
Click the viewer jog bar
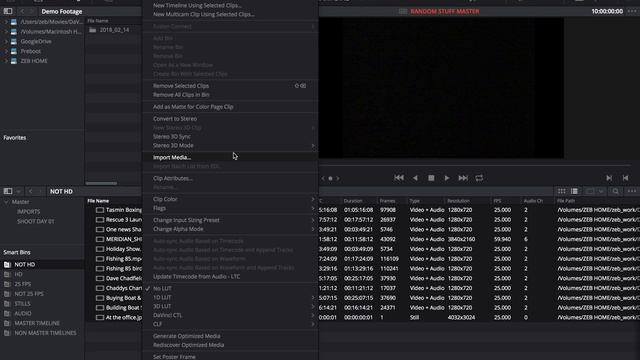click(x=475, y=165)
